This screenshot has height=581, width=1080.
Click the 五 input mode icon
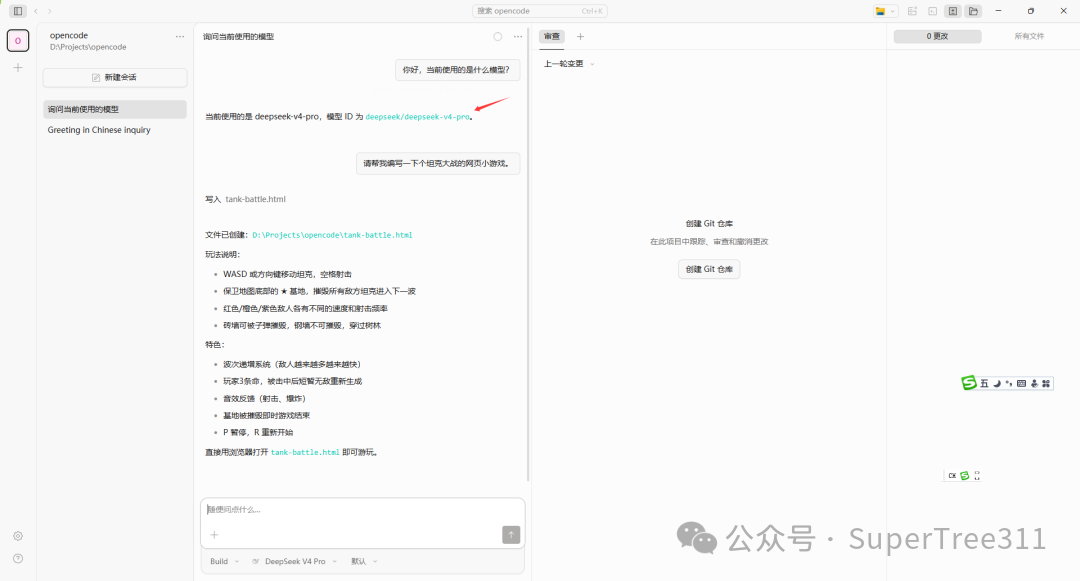click(984, 383)
